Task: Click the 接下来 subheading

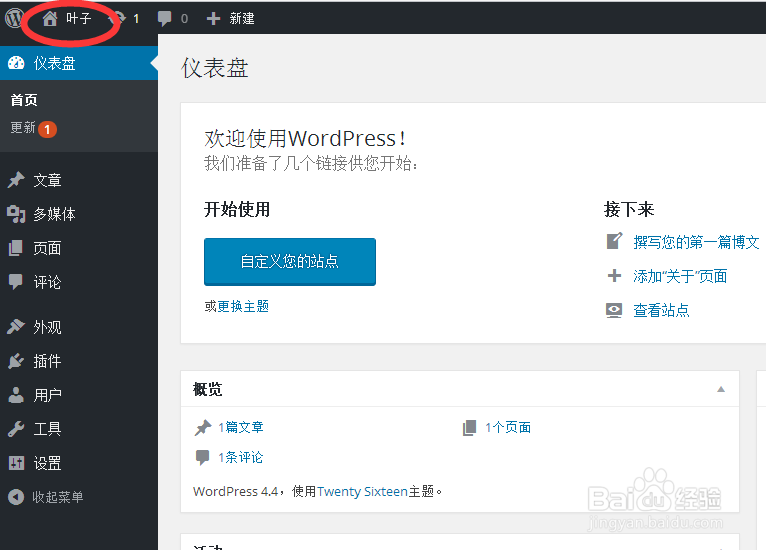Action: click(x=629, y=210)
